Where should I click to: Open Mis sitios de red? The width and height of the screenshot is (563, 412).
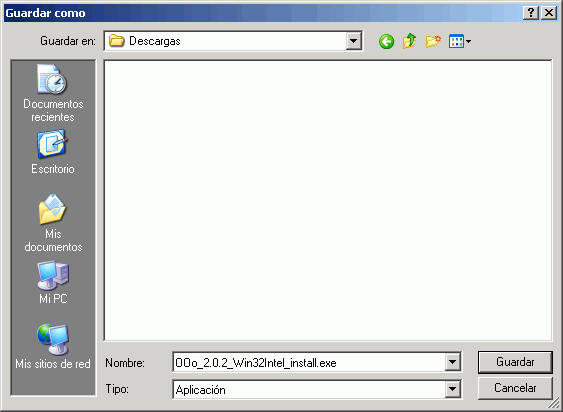pyautogui.click(x=53, y=347)
